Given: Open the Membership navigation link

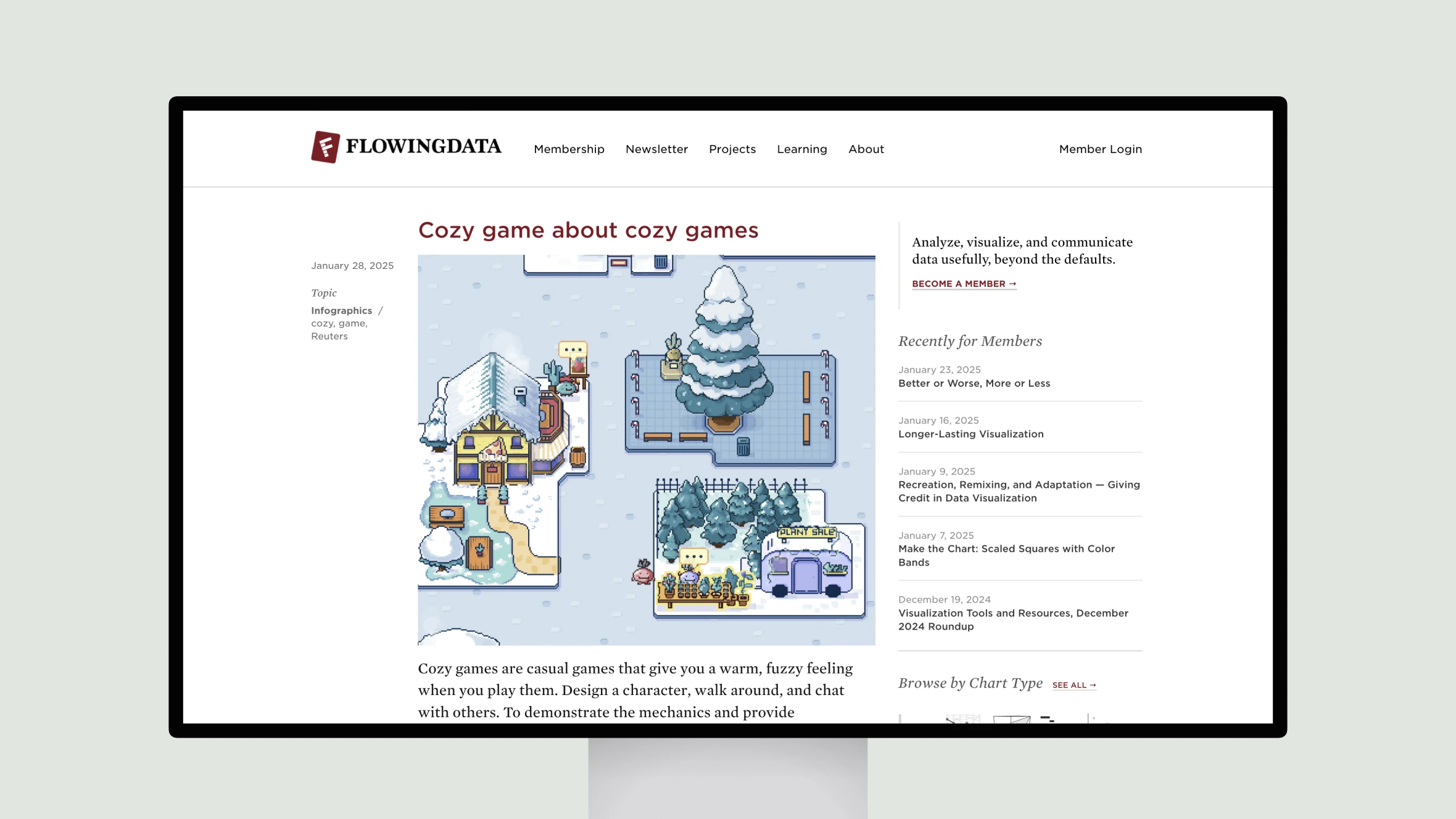Looking at the screenshot, I should click(x=569, y=149).
